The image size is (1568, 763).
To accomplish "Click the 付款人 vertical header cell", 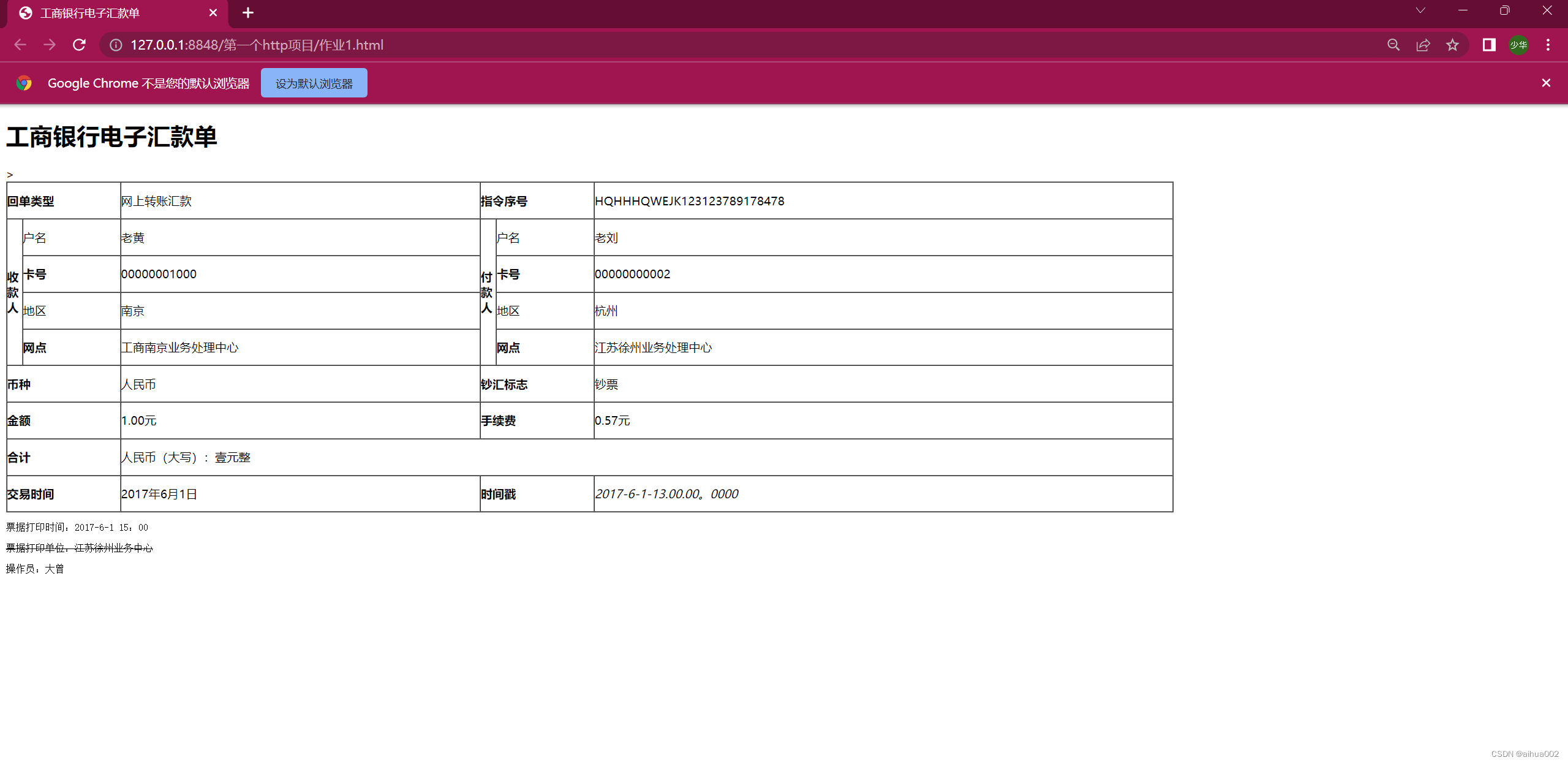I will 488,292.
